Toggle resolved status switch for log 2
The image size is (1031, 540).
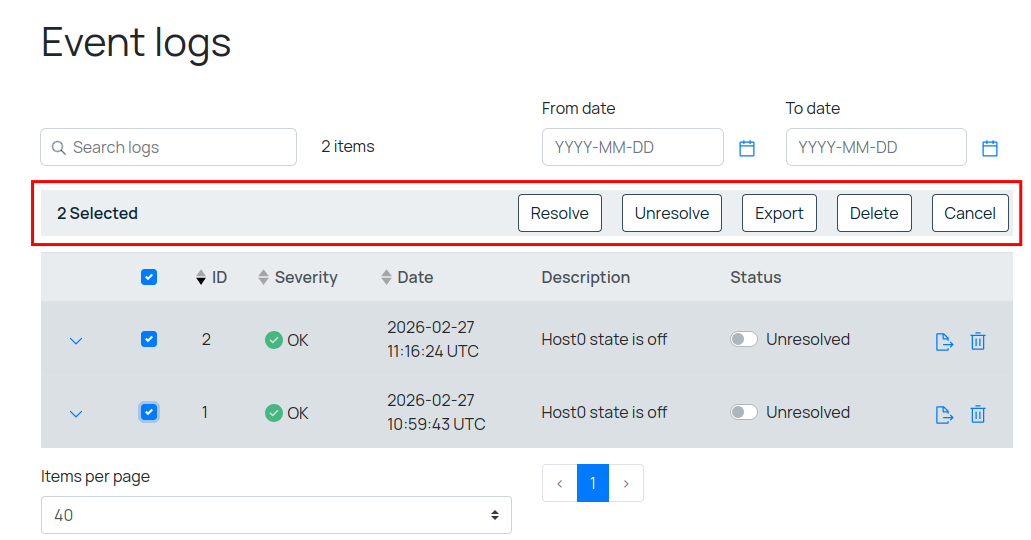click(x=744, y=340)
